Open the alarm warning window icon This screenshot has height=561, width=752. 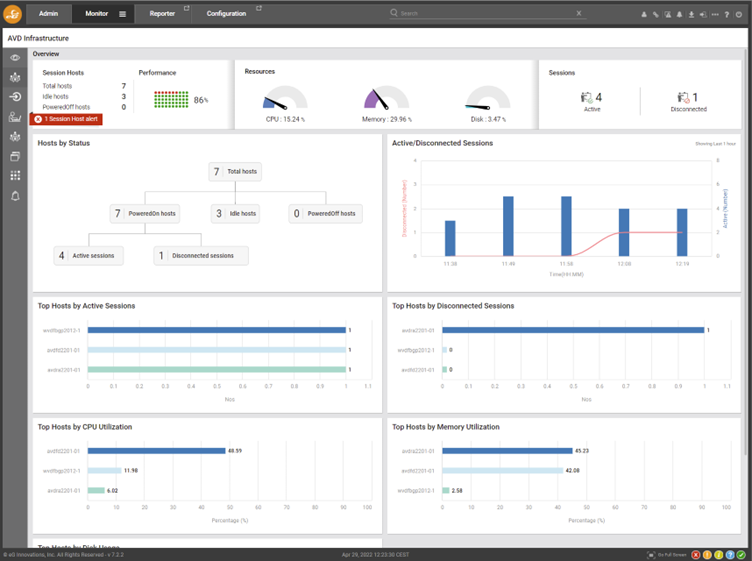[x=668, y=14]
